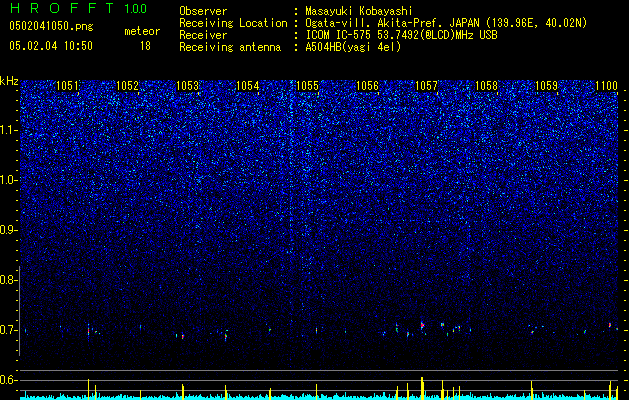Click the meteor count label
The height and width of the screenshot is (400, 629).
click(142, 31)
